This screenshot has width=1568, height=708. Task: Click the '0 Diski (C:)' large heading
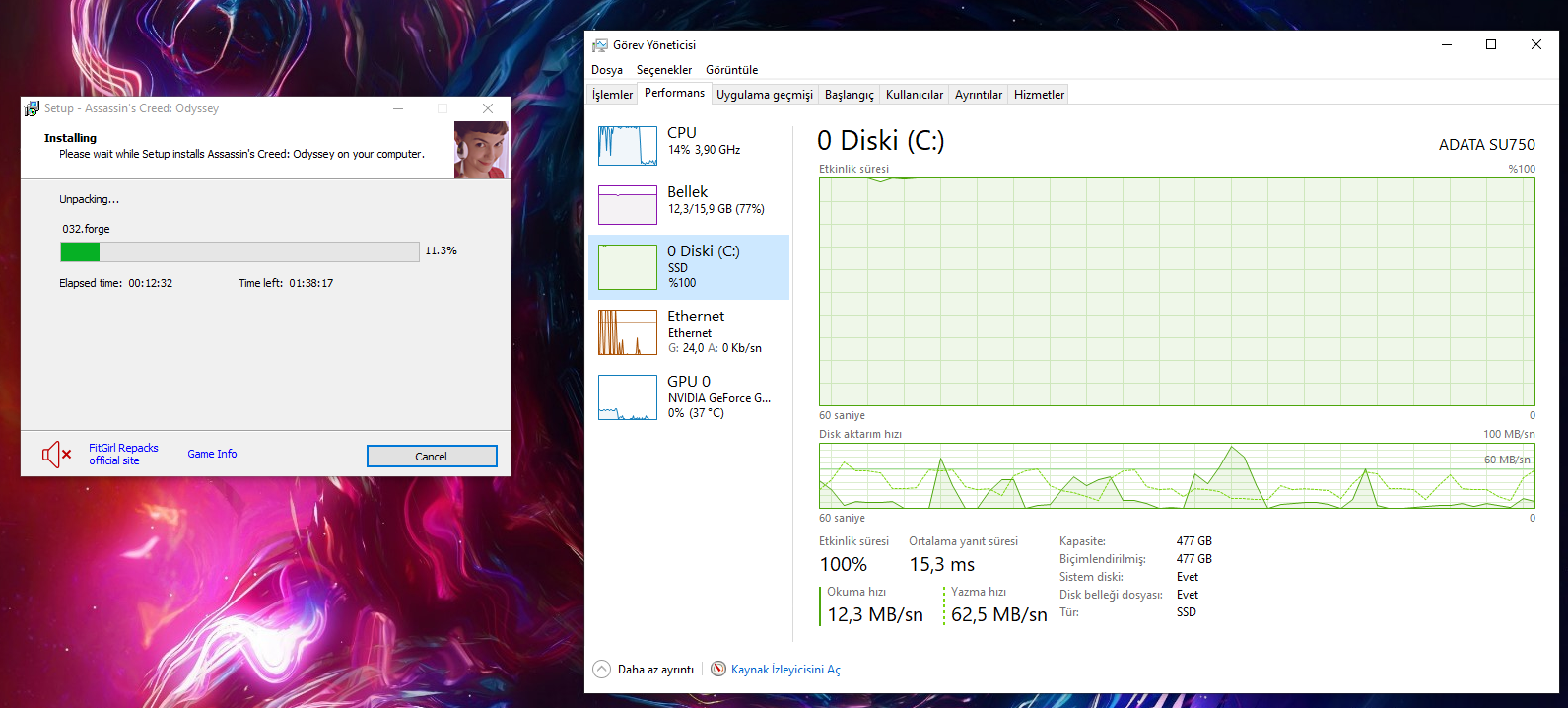point(880,141)
